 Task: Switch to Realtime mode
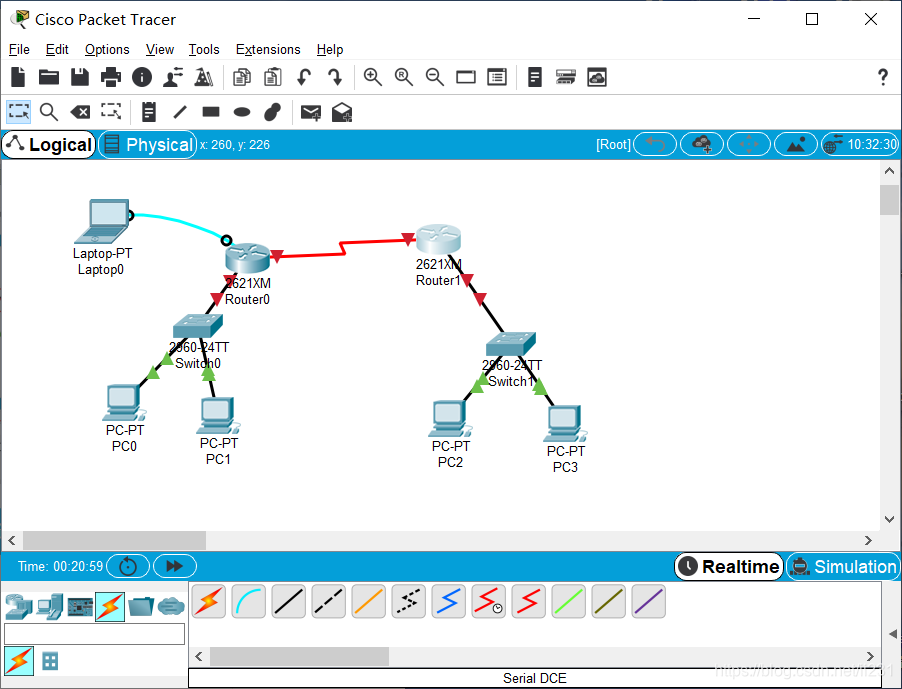pyautogui.click(x=729, y=566)
